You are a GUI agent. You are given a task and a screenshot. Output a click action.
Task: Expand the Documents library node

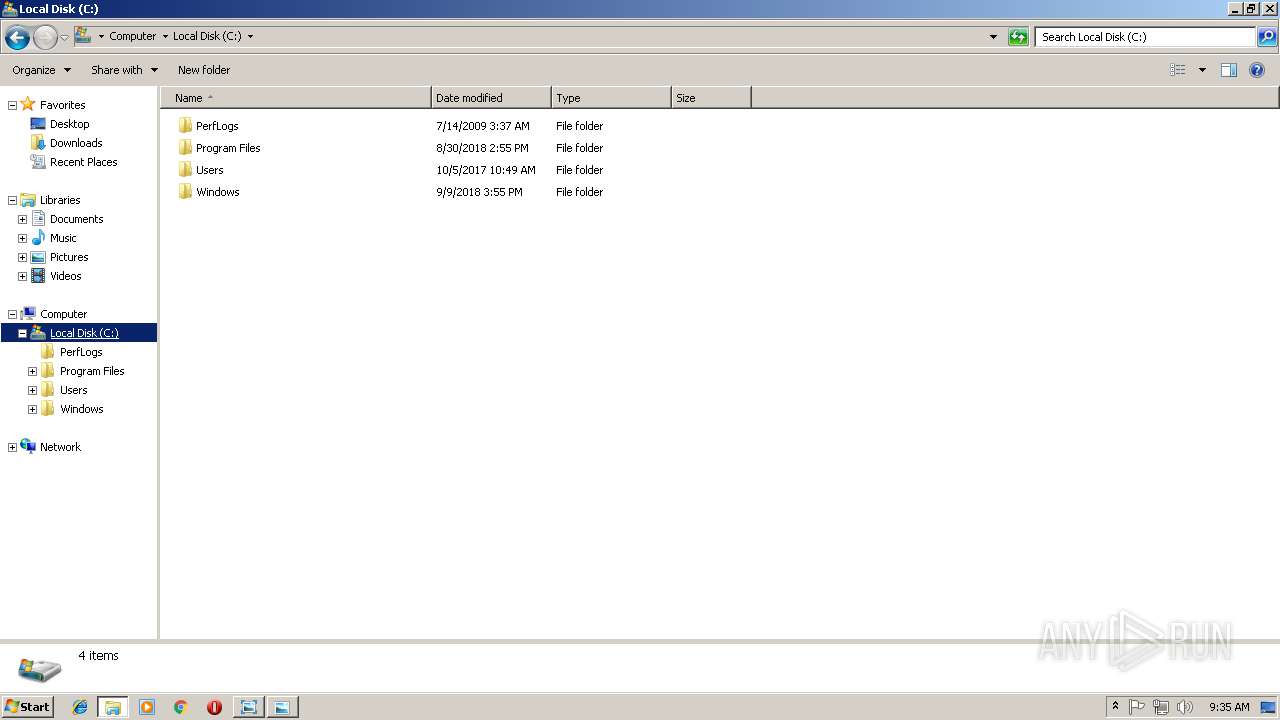22,219
